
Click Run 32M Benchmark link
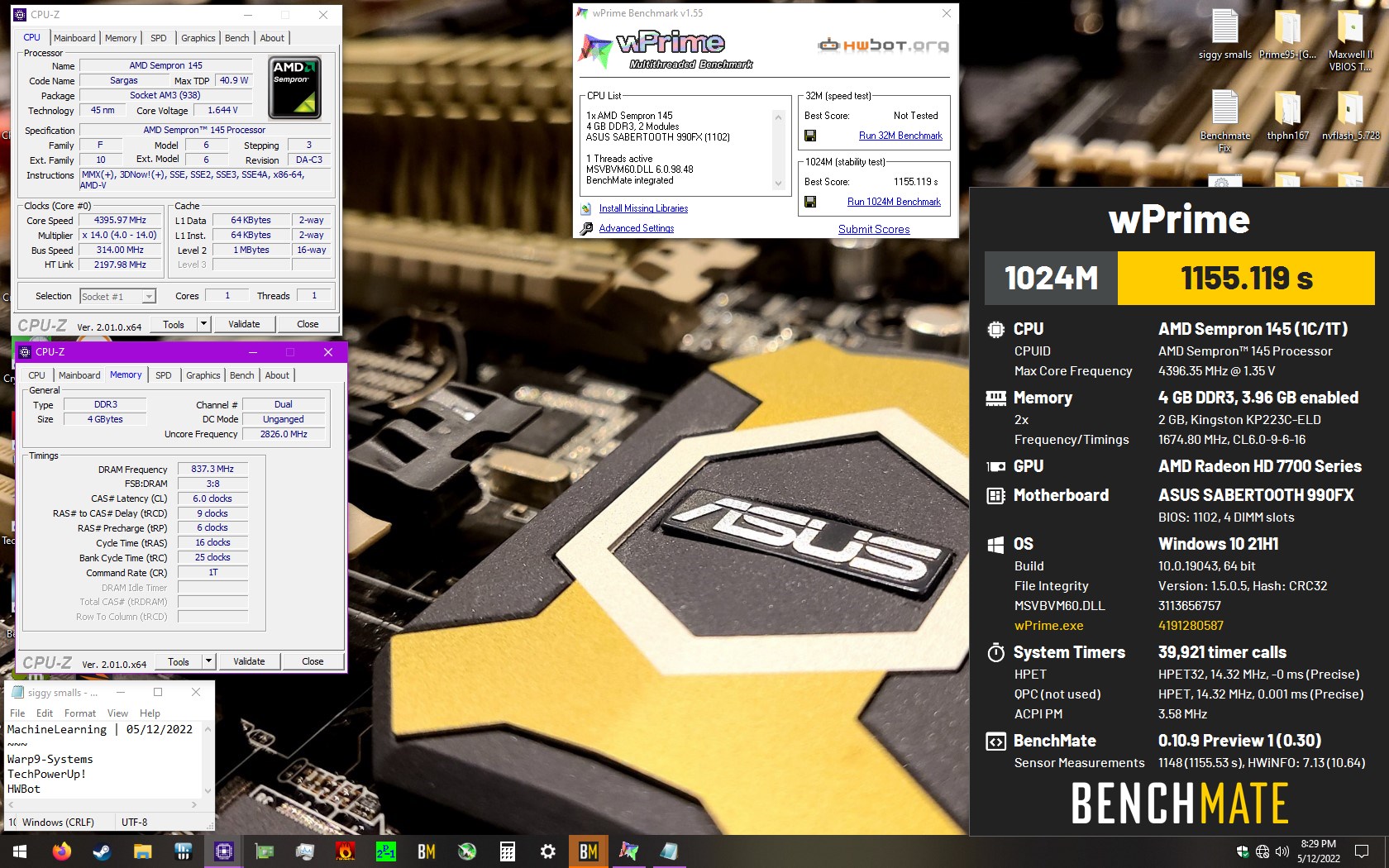(x=900, y=136)
